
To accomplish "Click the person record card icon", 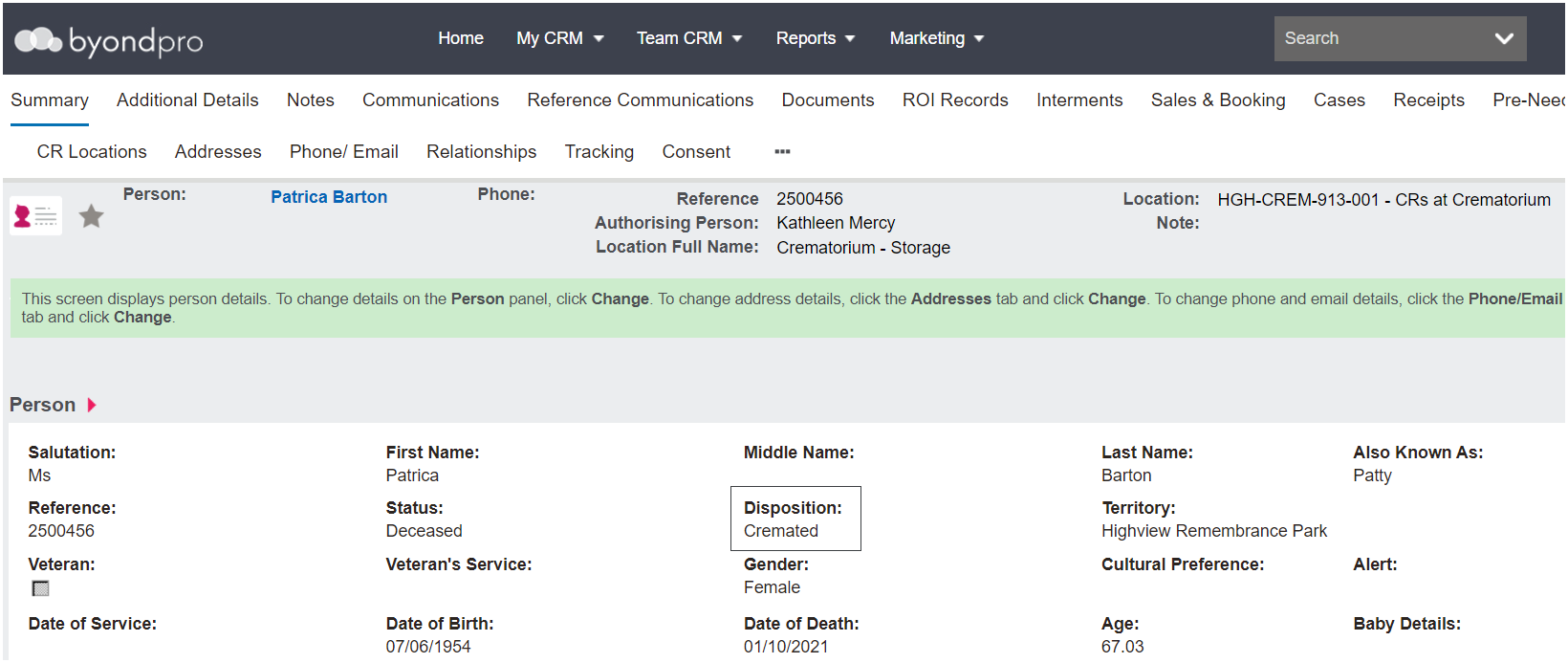I will pyautogui.click(x=36, y=216).
